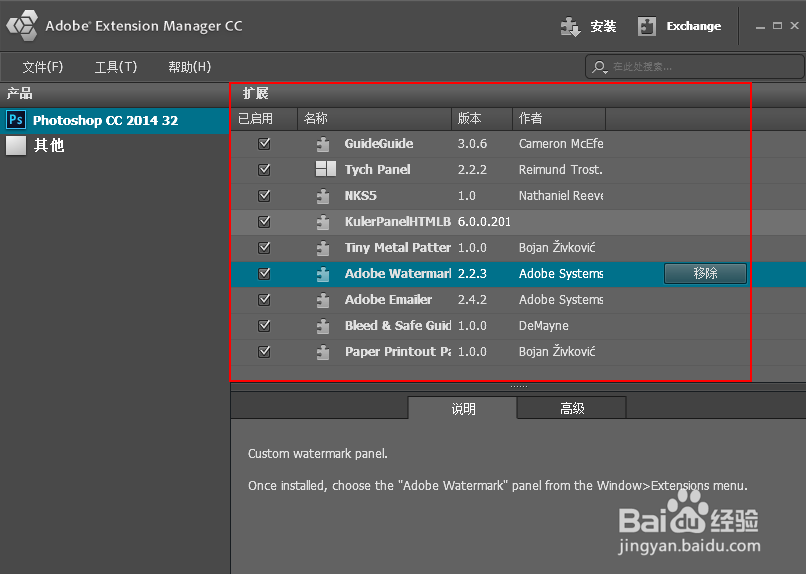Click the Tych Panel extension icon
This screenshot has height=574, width=806.
coord(325,169)
